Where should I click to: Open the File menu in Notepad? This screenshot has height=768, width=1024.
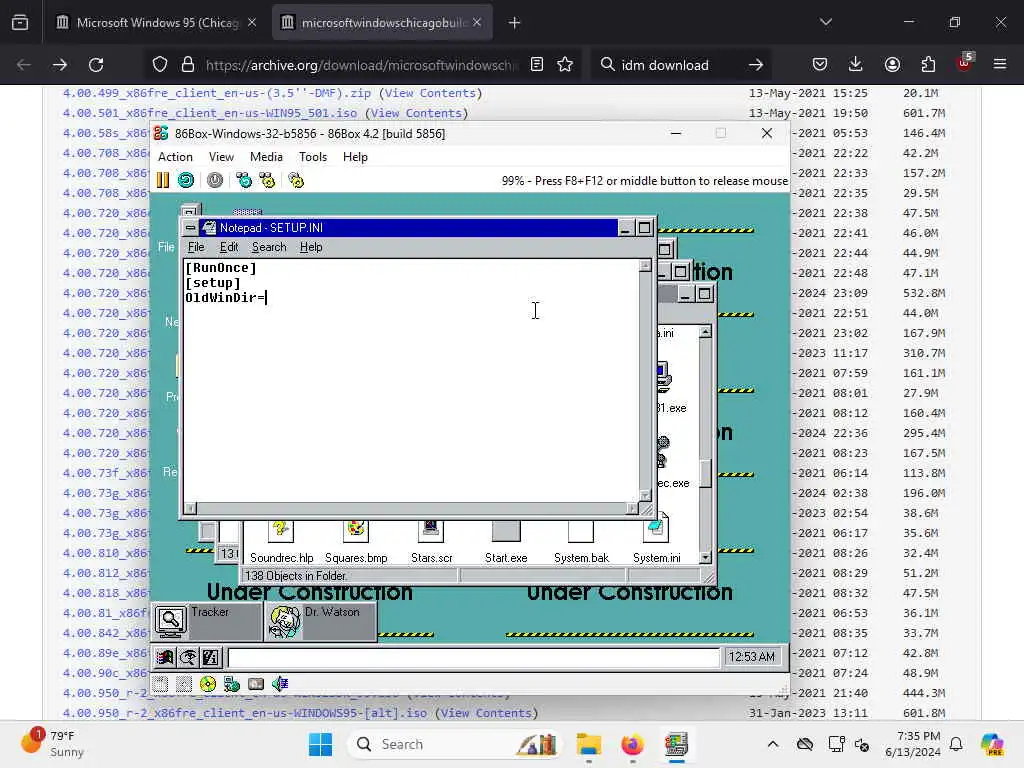(196, 247)
